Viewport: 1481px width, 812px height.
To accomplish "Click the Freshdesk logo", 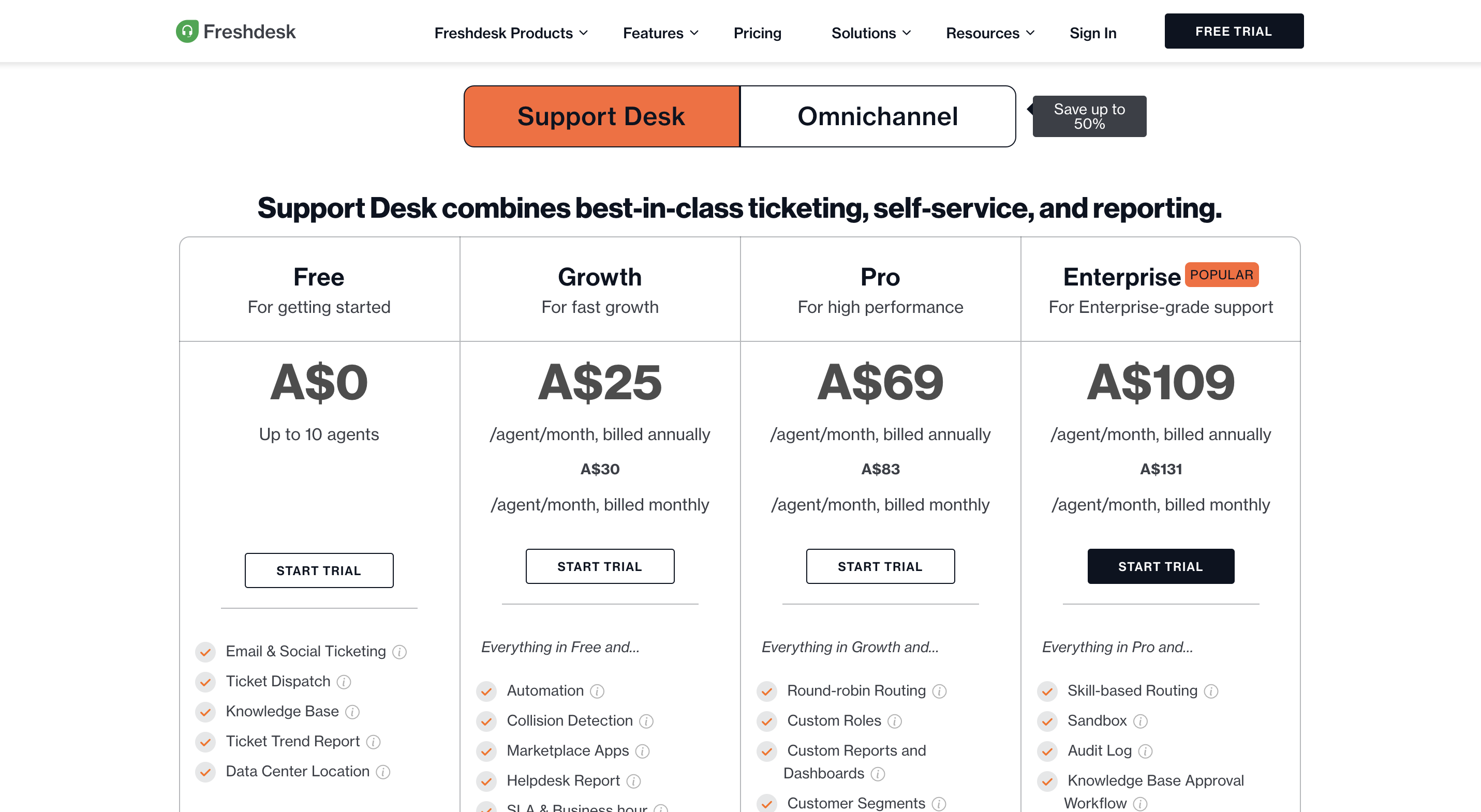I will tap(236, 32).
